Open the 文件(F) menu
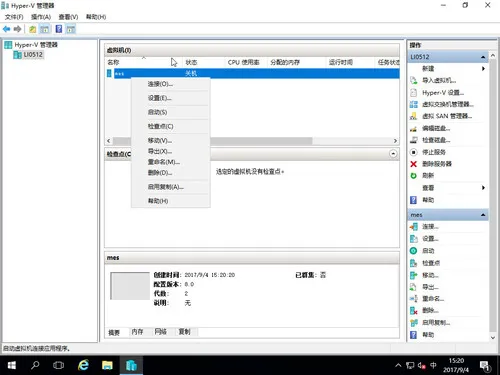Viewport: 500px width, 375px height. tap(14, 17)
